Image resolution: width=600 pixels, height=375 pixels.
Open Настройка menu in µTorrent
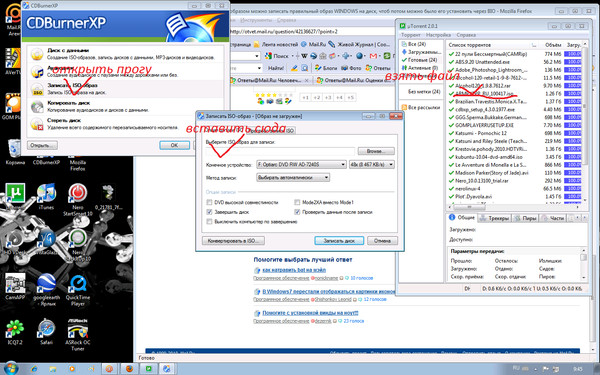tap(438, 35)
